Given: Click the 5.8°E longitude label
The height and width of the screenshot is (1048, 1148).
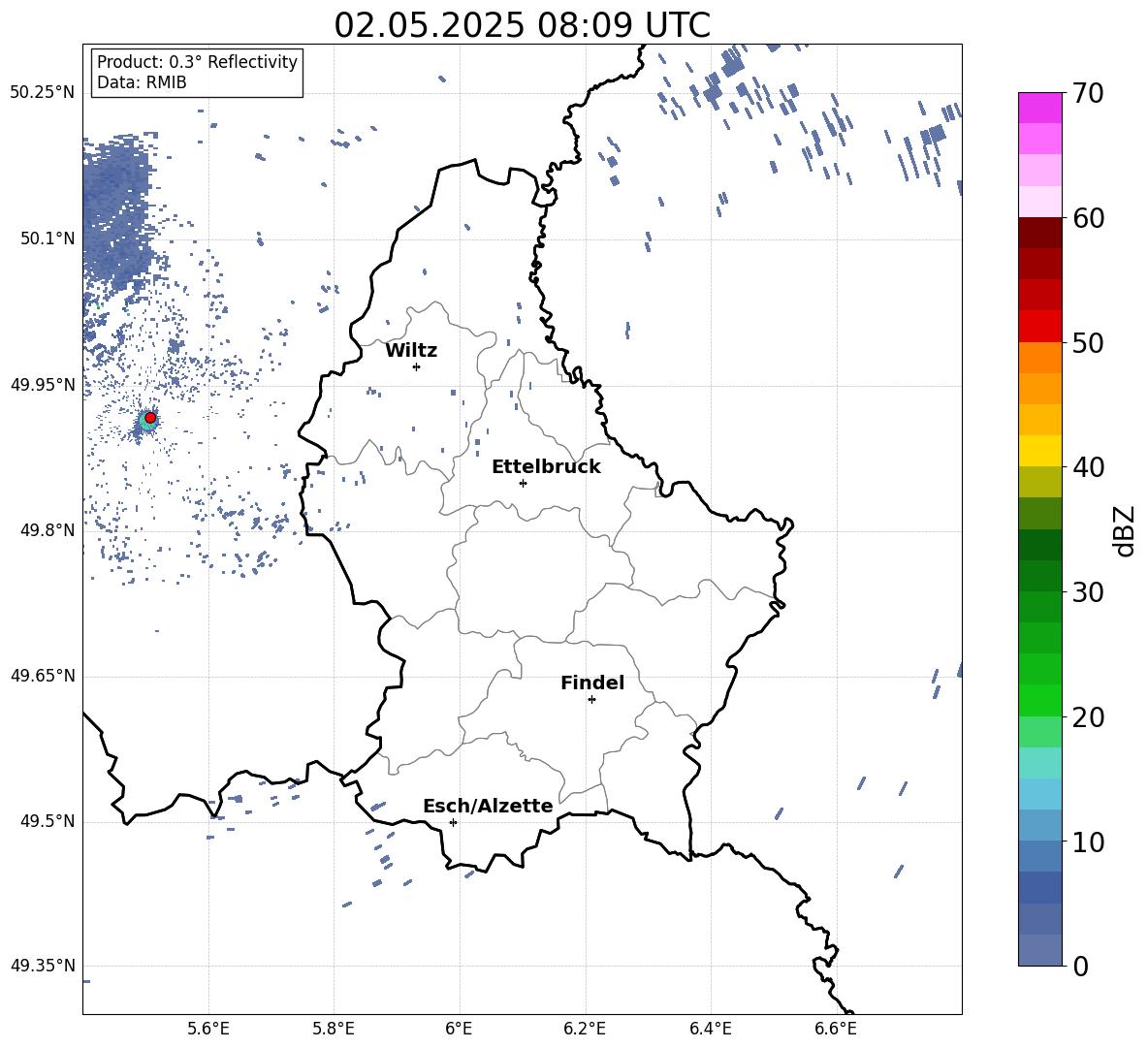Looking at the screenshot, I should coord(334,1029).
